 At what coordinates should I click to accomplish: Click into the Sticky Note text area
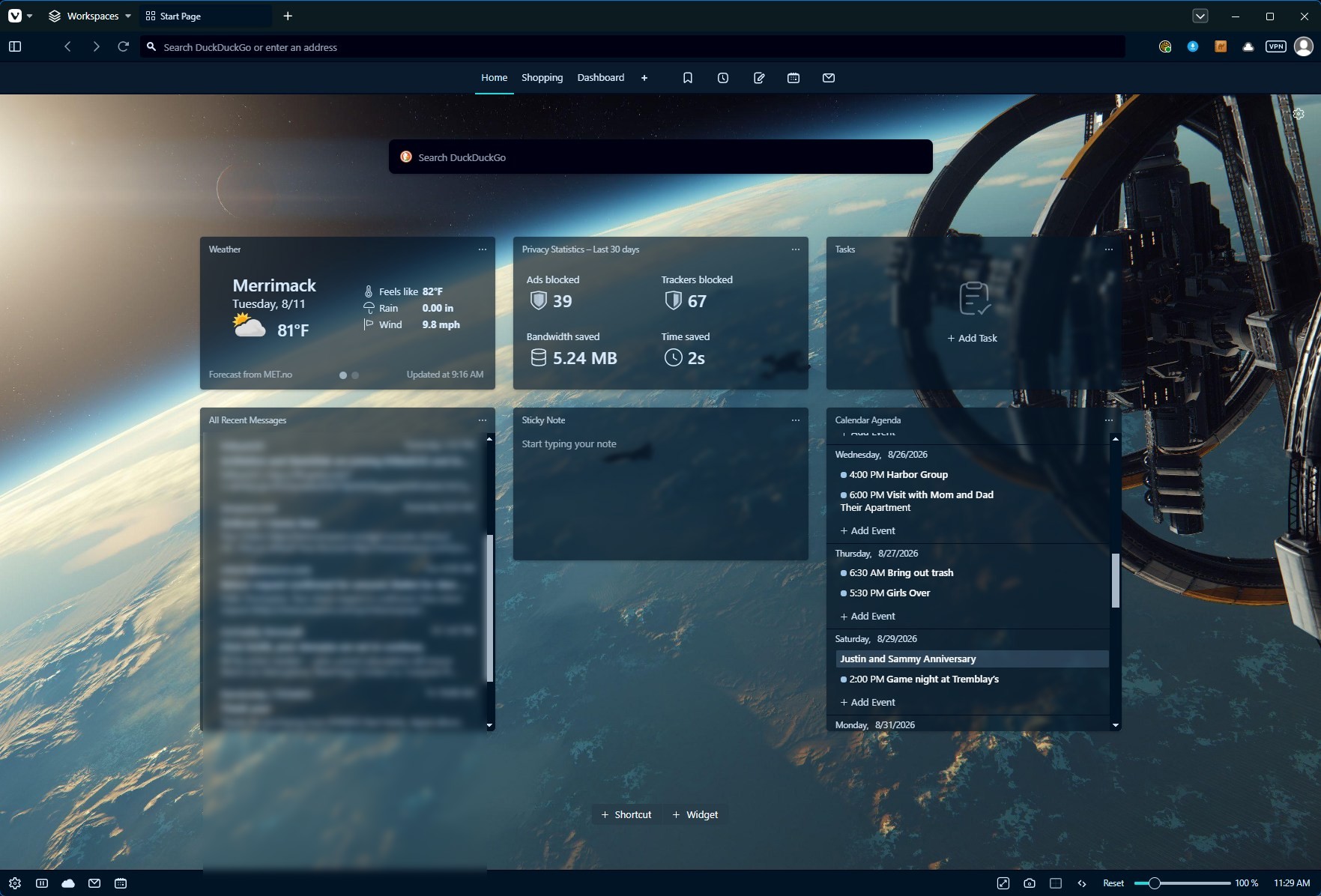click(x=661, y=494)
